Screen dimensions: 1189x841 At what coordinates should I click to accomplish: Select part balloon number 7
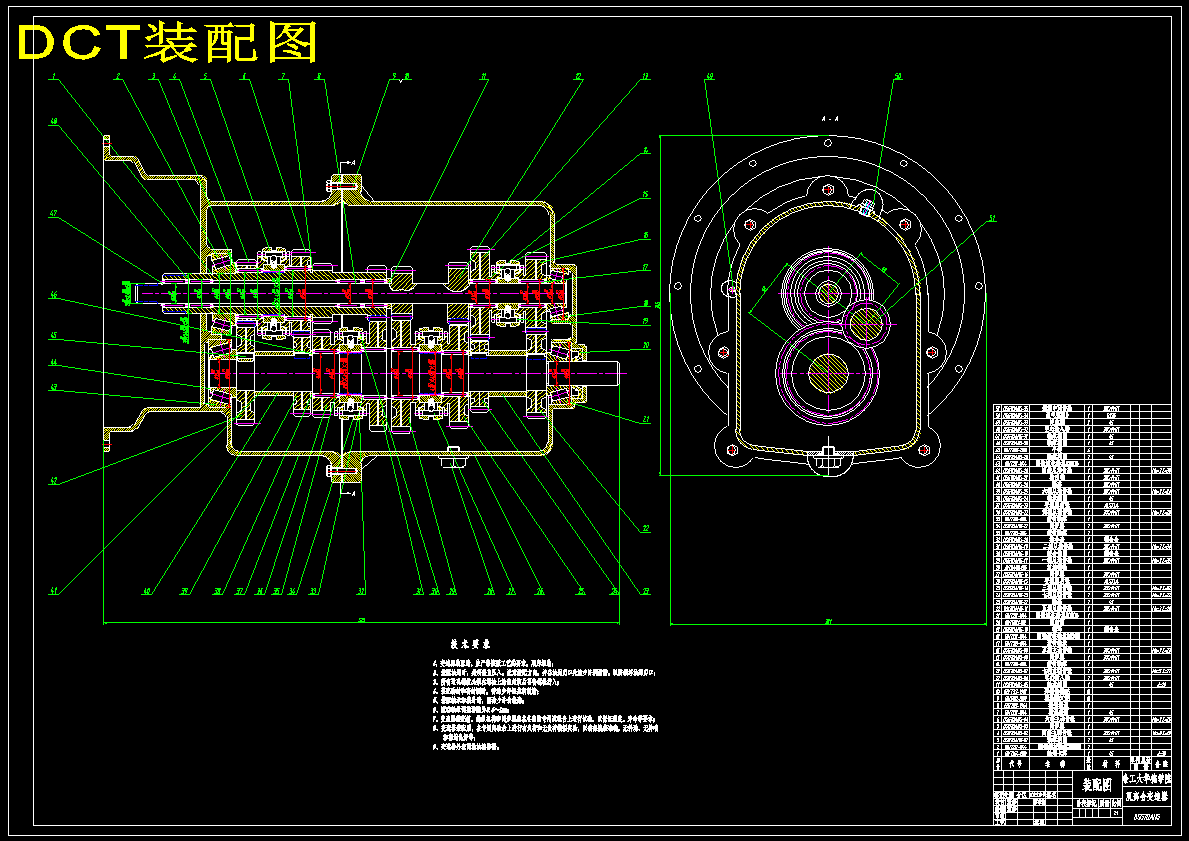pos(282,76)
